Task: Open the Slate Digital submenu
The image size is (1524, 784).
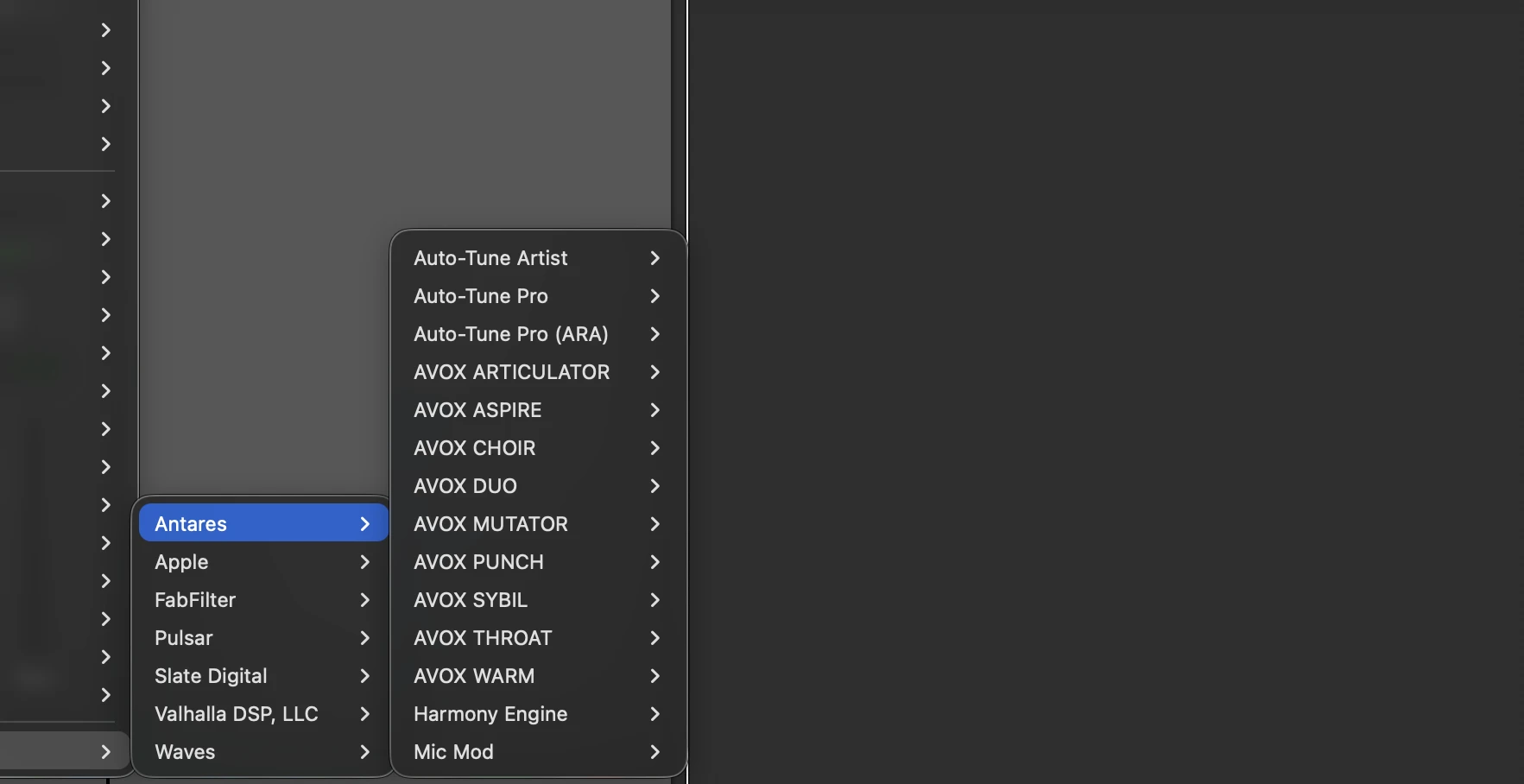Action: pos(263,676)
